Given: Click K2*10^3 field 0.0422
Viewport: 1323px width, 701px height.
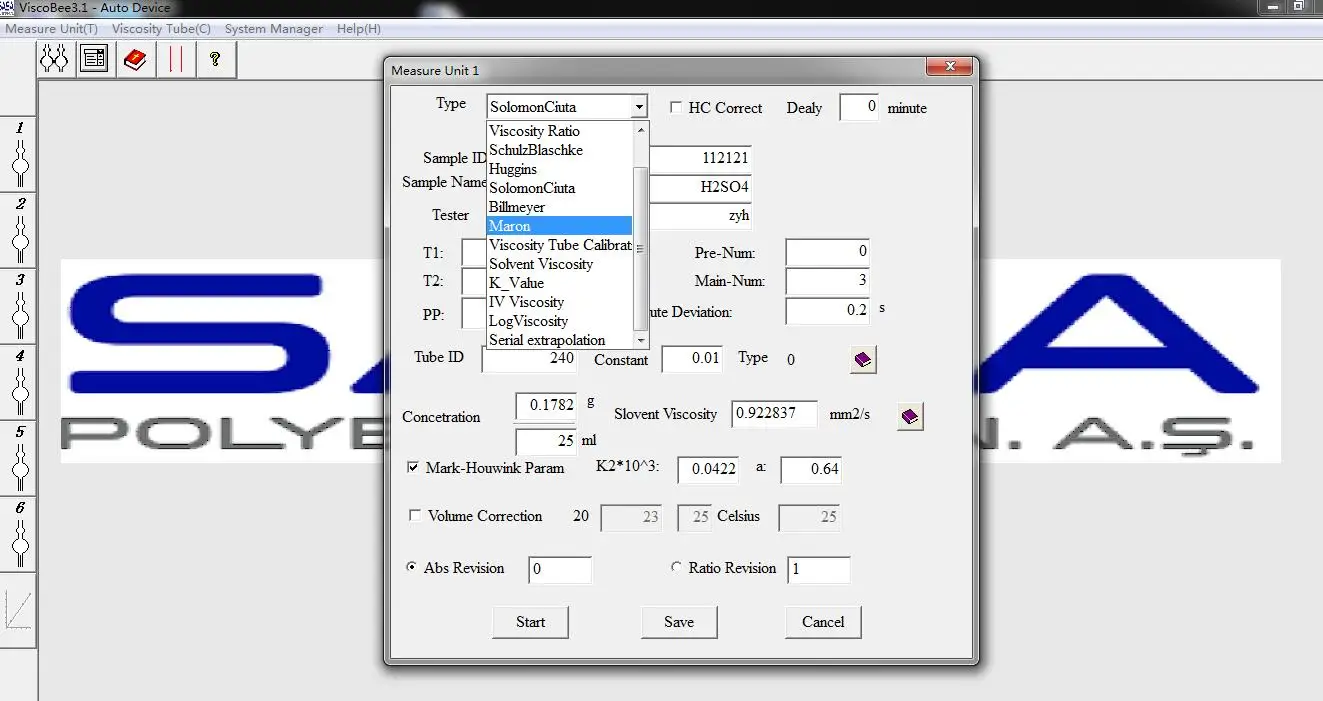Looking at the screenshot, I should (708, 469).
